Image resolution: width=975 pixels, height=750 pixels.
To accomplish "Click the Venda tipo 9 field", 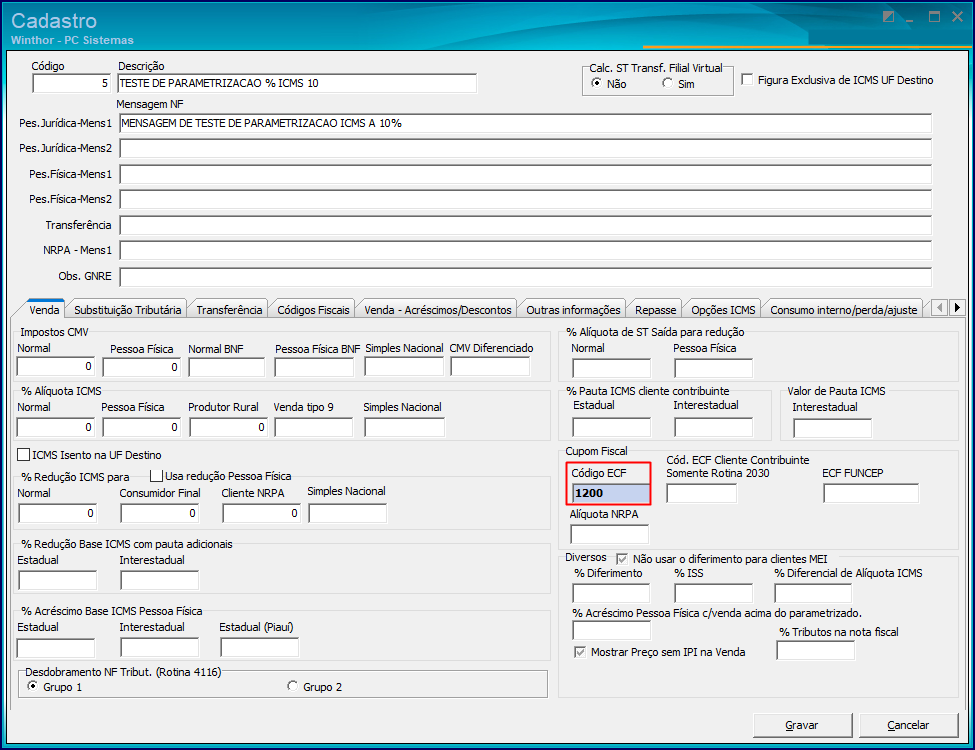I will [x=313, y=427].
